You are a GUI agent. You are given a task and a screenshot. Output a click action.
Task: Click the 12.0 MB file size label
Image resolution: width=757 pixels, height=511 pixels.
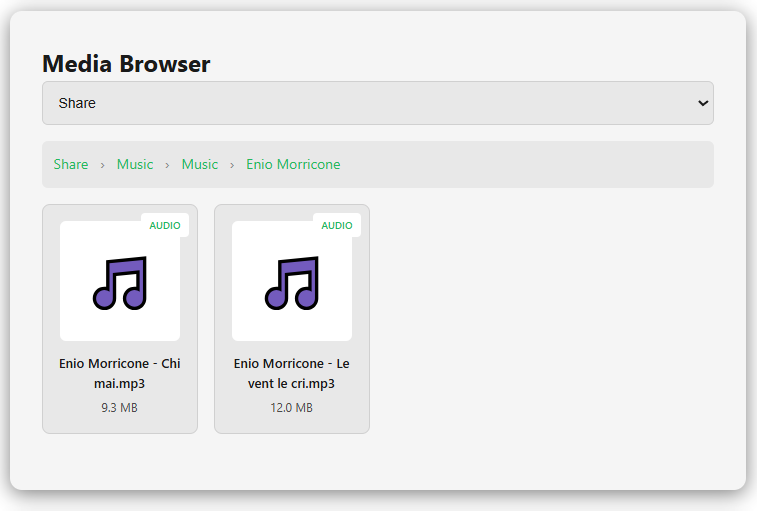tap(292, 408)
